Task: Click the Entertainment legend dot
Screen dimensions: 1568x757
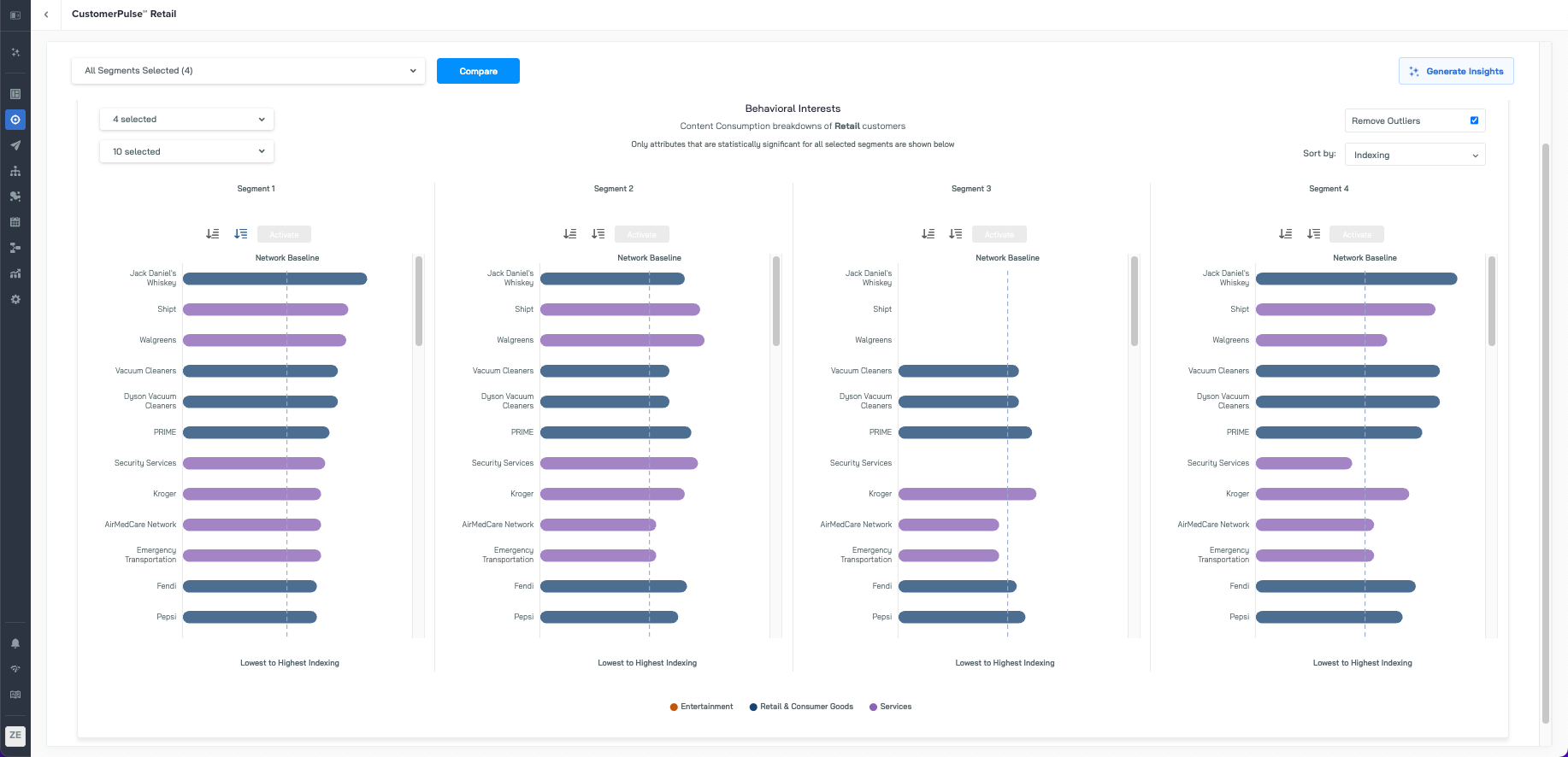Action: (x=674, y=707)
